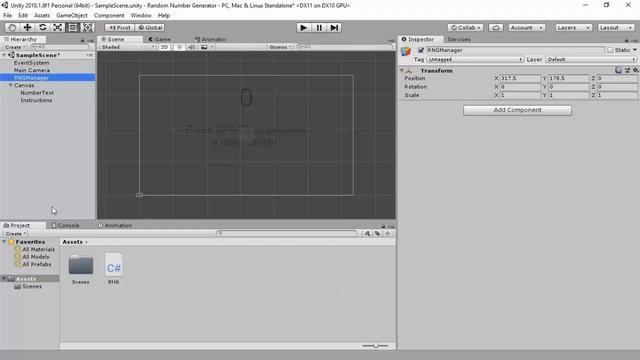Screen dimensions: 640x360
Task: Toggle scene audio icon
Action: [191, 47]
